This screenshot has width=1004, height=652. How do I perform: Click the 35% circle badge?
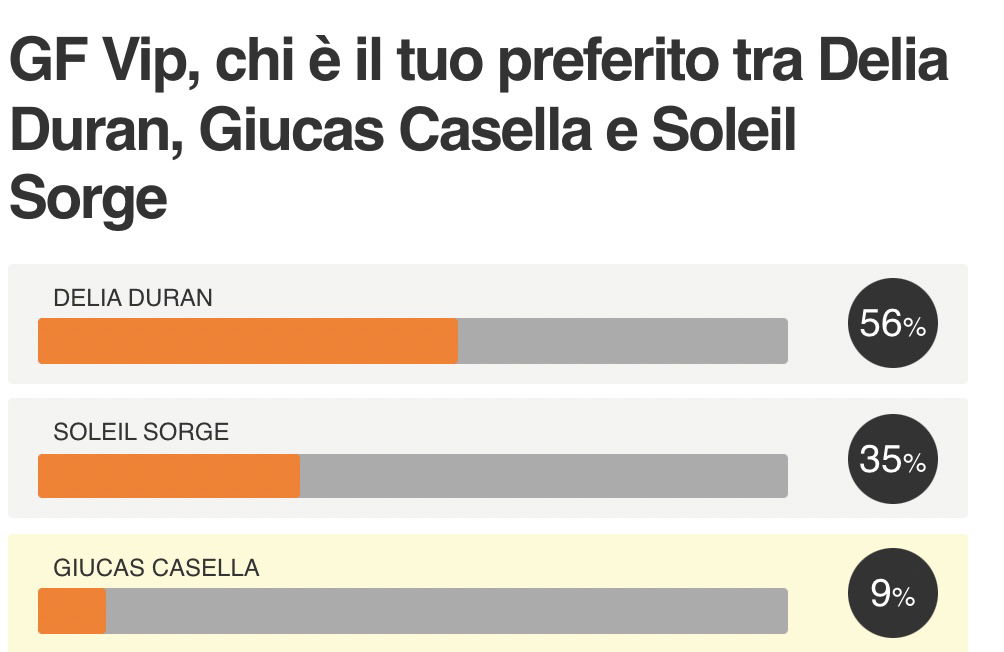(x=893, y=459)
